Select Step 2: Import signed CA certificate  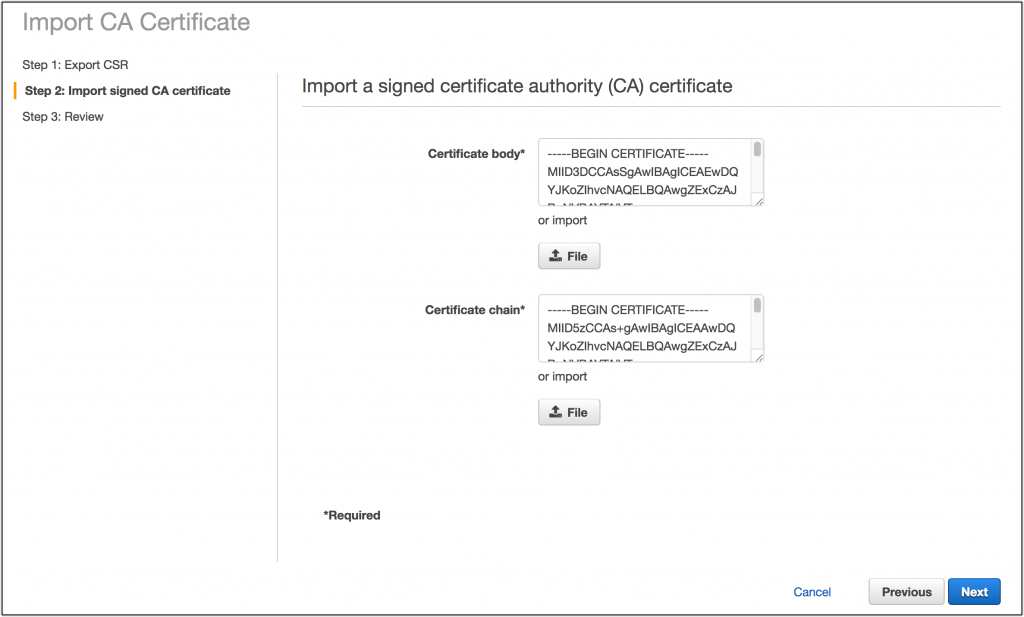(127, 91)
